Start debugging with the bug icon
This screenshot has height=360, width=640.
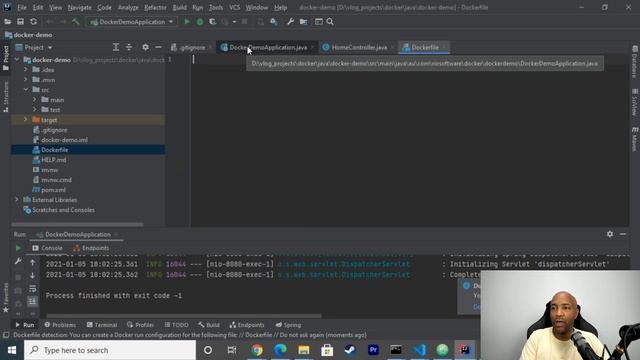(200, 22)
